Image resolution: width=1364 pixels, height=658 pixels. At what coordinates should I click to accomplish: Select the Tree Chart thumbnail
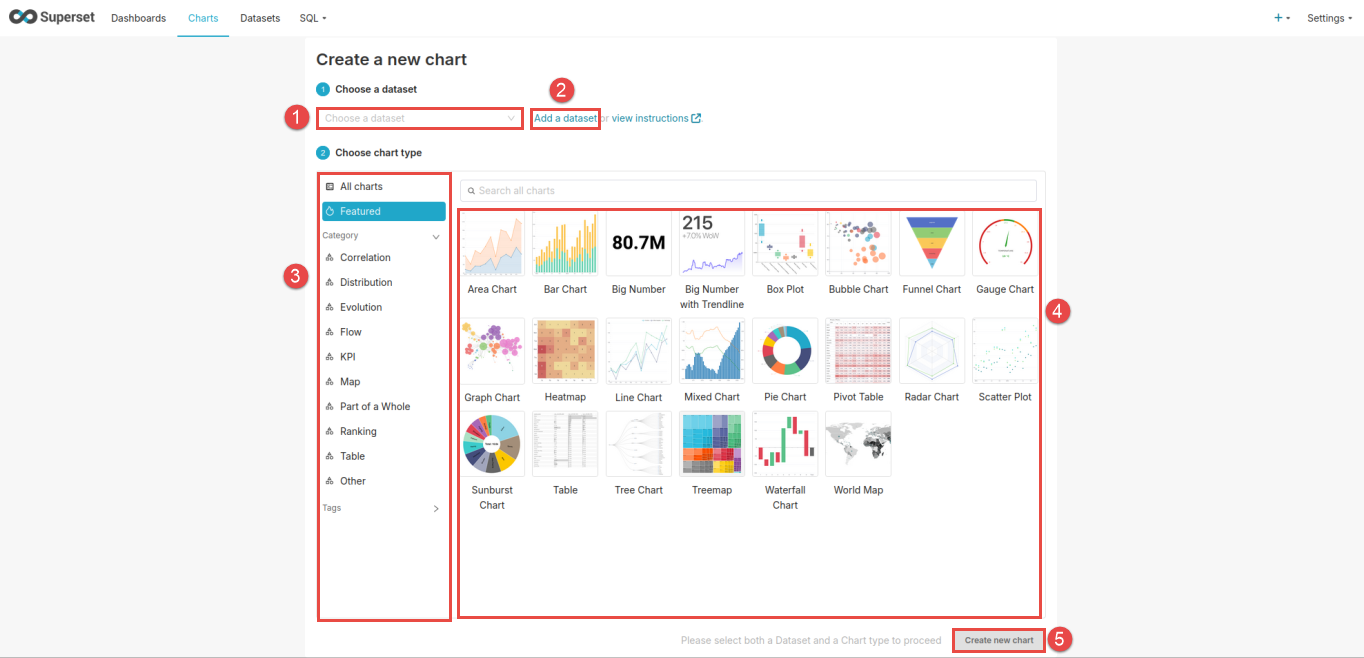639,444
